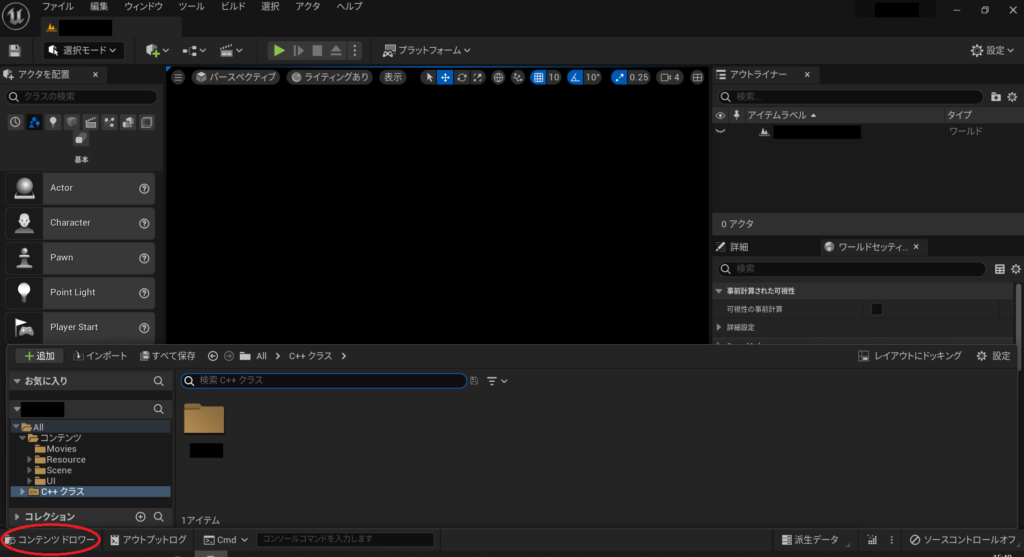Image resolution: width=1024 pixels, height=557 pixels.
Task: Open the プラットフォーム dropdown
Action: click(x=427, y=50)
